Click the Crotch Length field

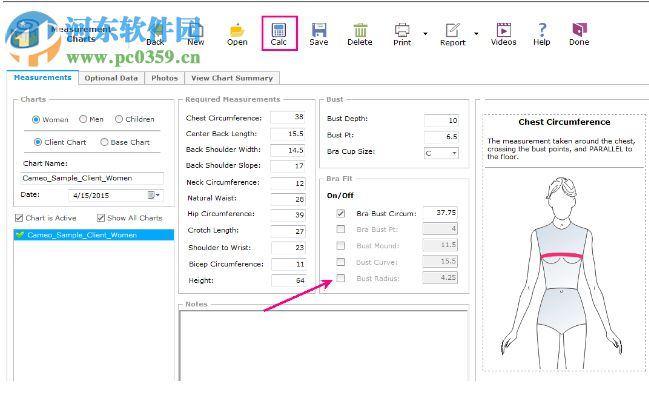[289, 231]
